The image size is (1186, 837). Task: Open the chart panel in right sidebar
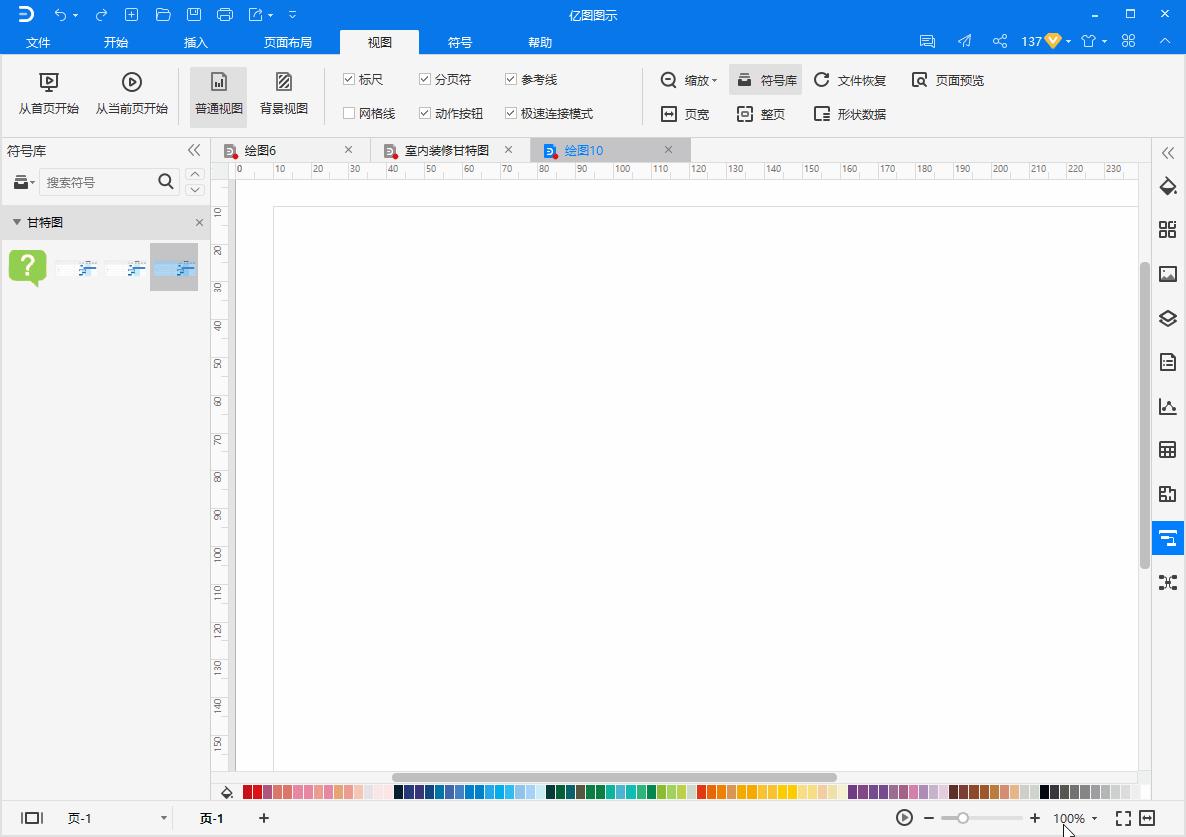[1168, 407]
